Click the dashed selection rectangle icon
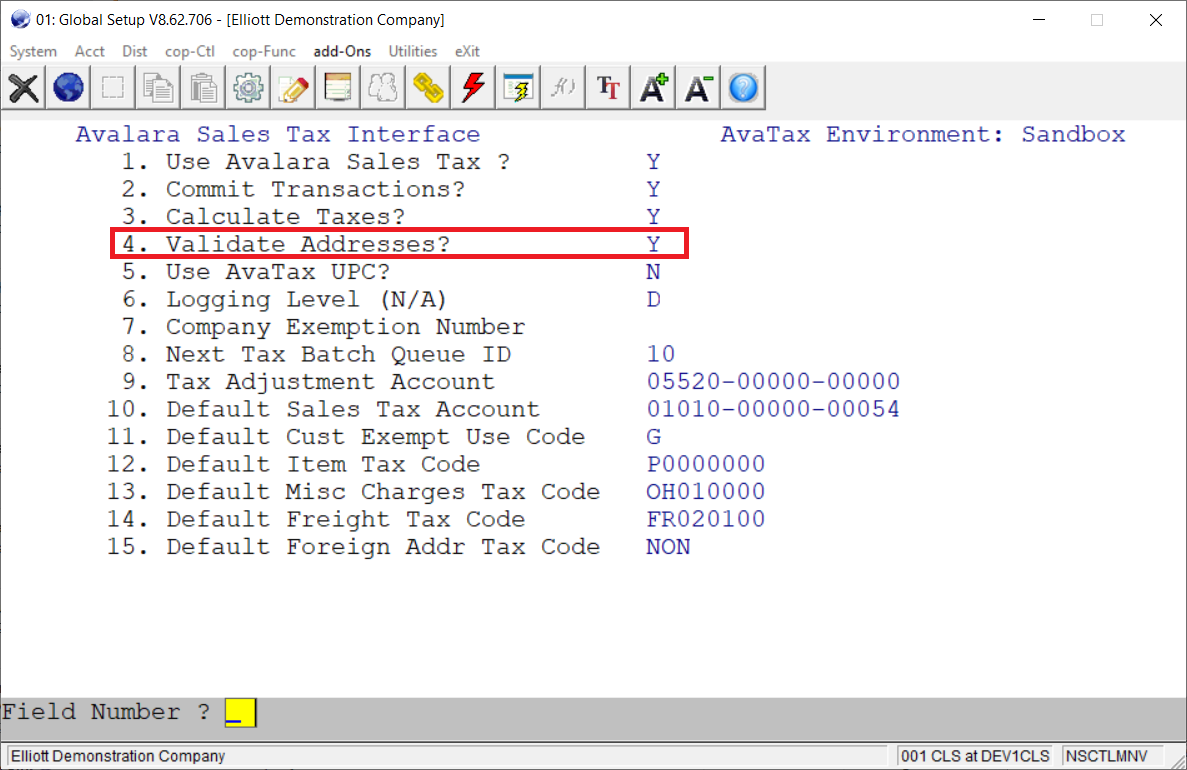The image size is (1187, 770). click(113, 88)
